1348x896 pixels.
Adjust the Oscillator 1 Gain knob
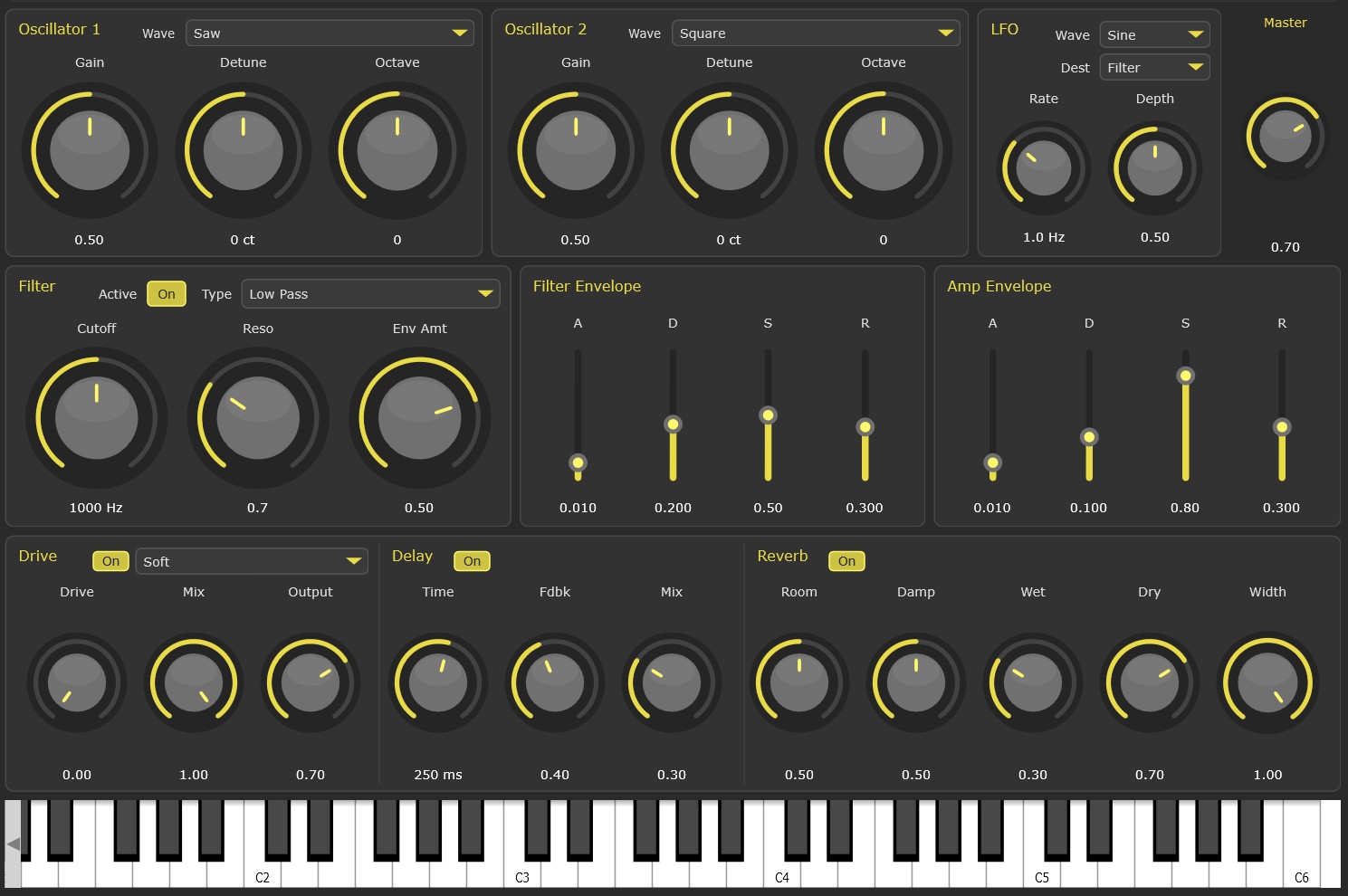tap(90, 151)
